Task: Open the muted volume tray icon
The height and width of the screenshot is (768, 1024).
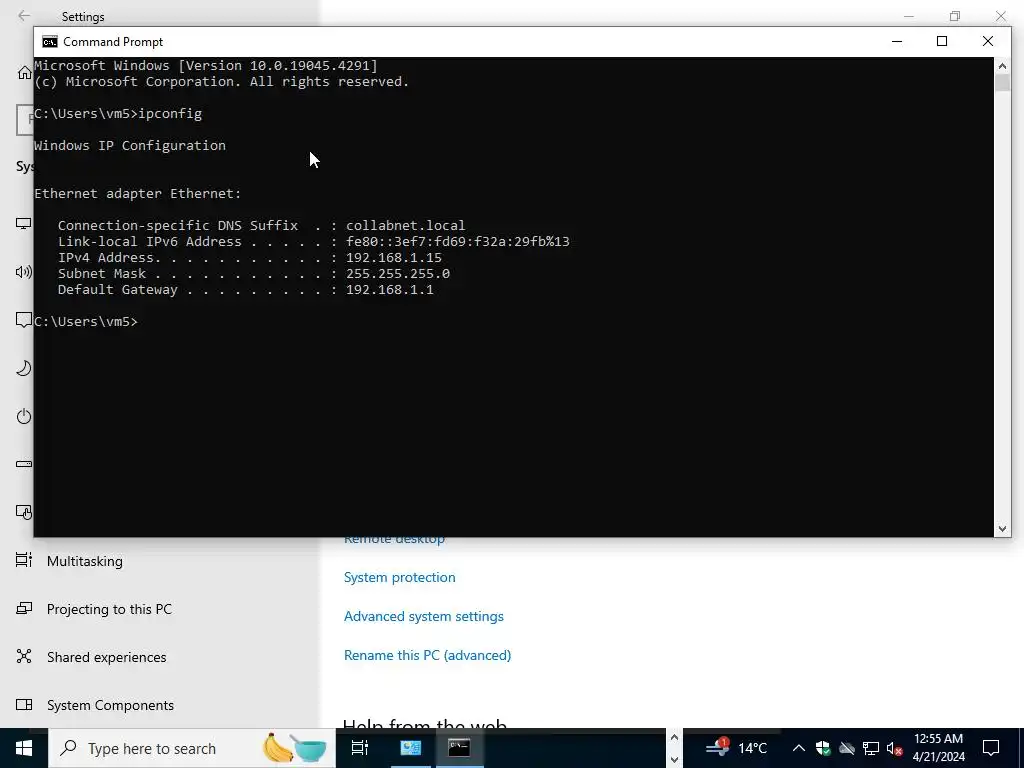Action: pyautogui.click(x=894, y=748)
